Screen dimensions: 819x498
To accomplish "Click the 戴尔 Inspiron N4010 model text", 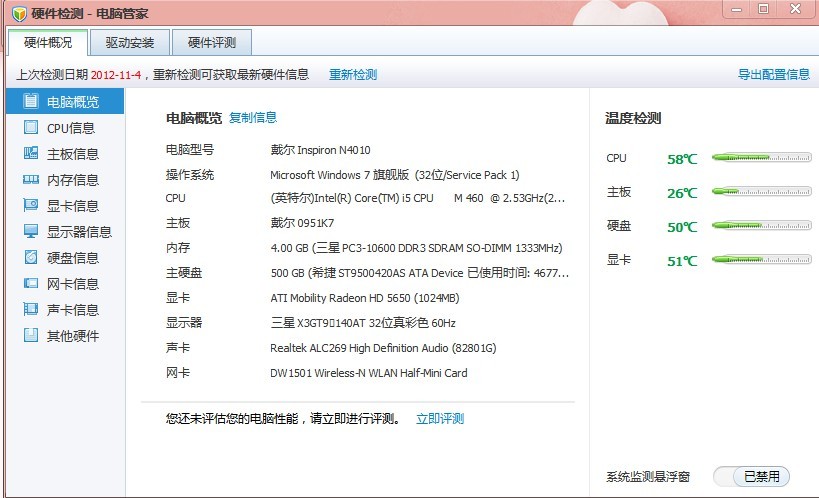I will 320,150.
